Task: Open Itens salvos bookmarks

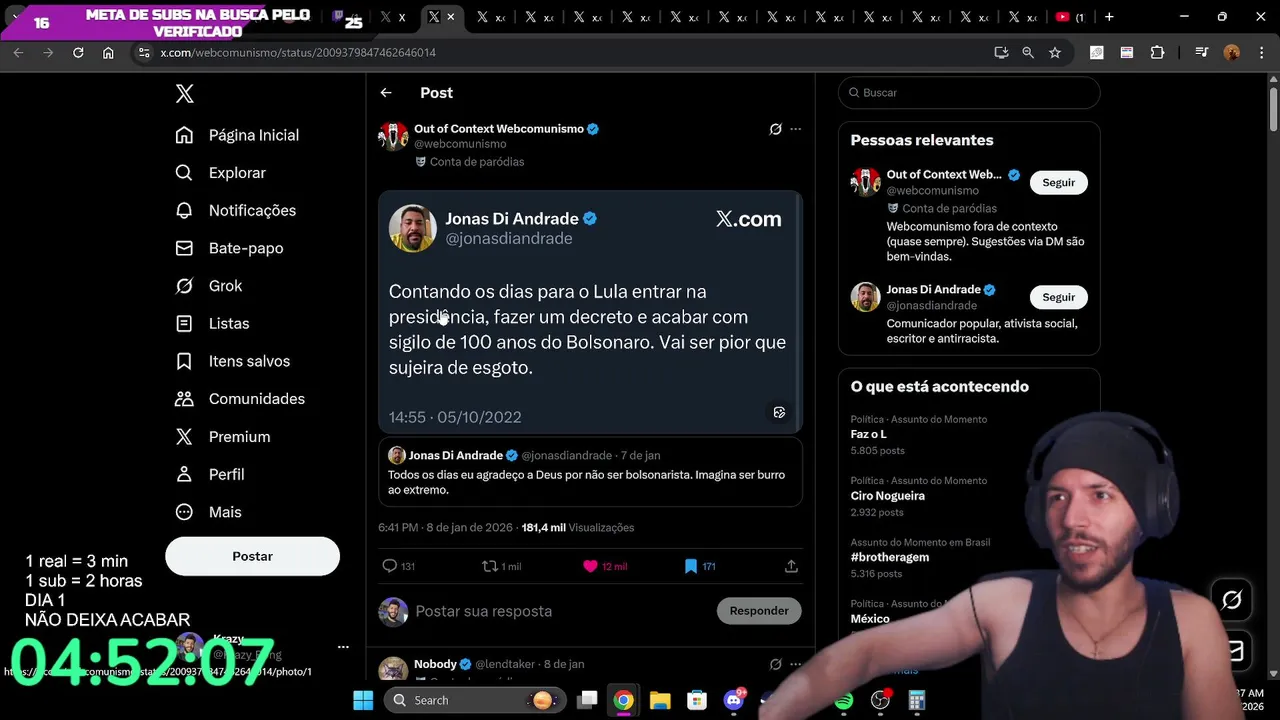Action: click(x=232, y=361)
